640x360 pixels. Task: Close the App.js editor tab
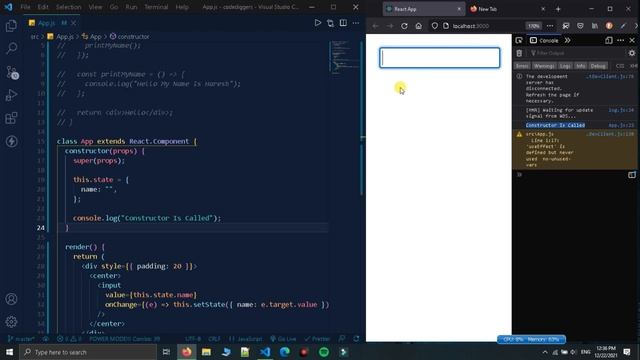coord(73,23)
